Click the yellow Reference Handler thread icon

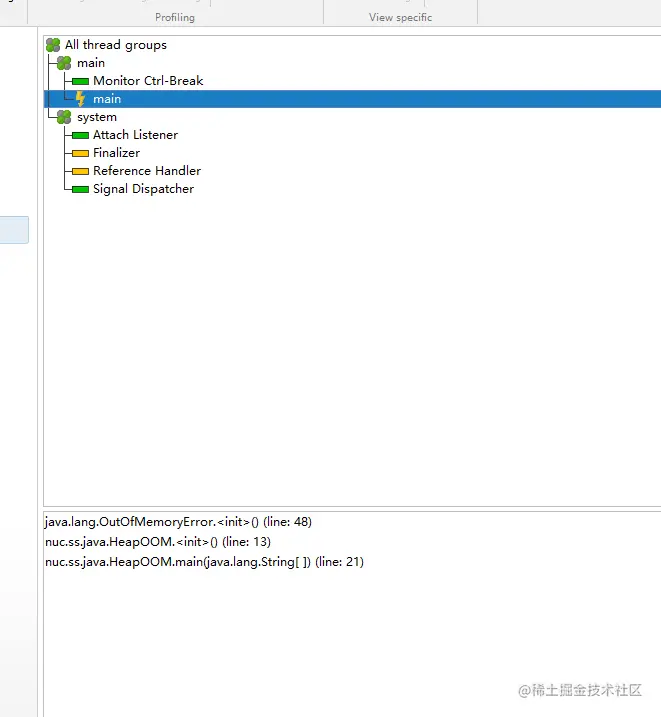point(80,171)
